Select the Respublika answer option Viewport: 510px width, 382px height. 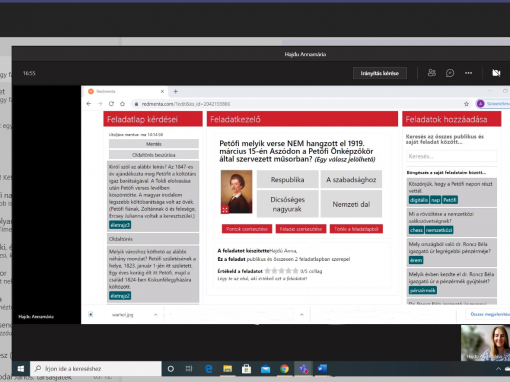287,179
